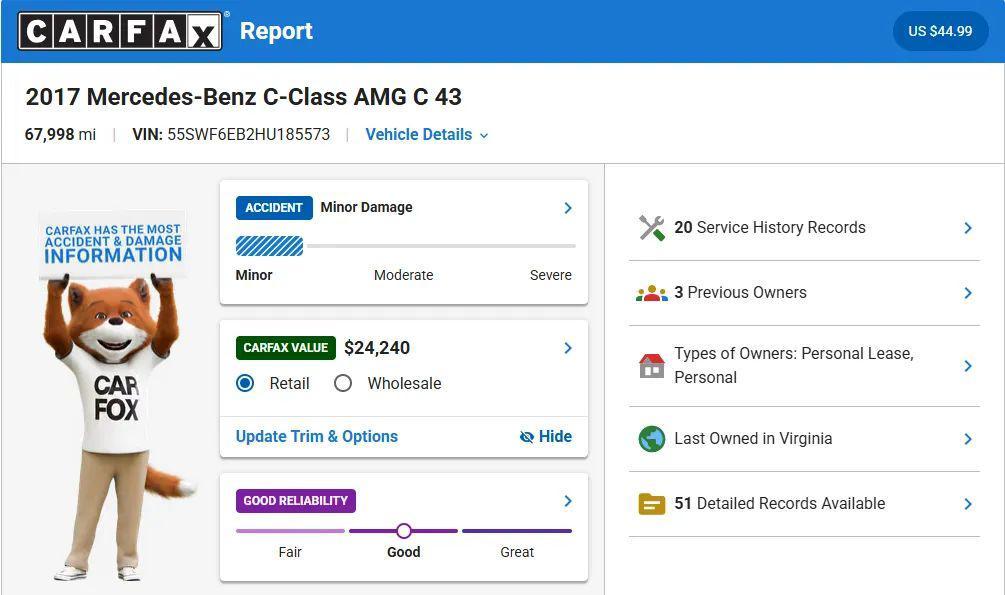Click the '$24,240' value amount
This screenshot has height=595, width=1005.
[377, 348]
